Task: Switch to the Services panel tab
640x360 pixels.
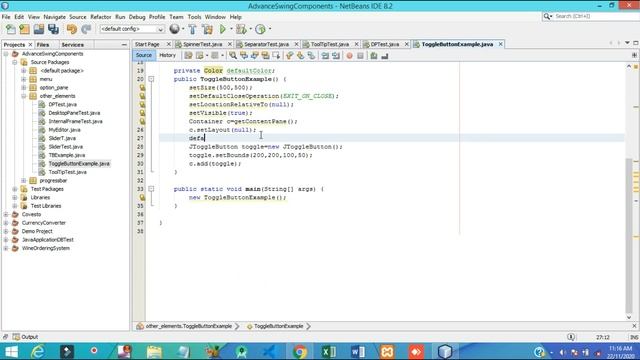Action: (x=73, y=44)
